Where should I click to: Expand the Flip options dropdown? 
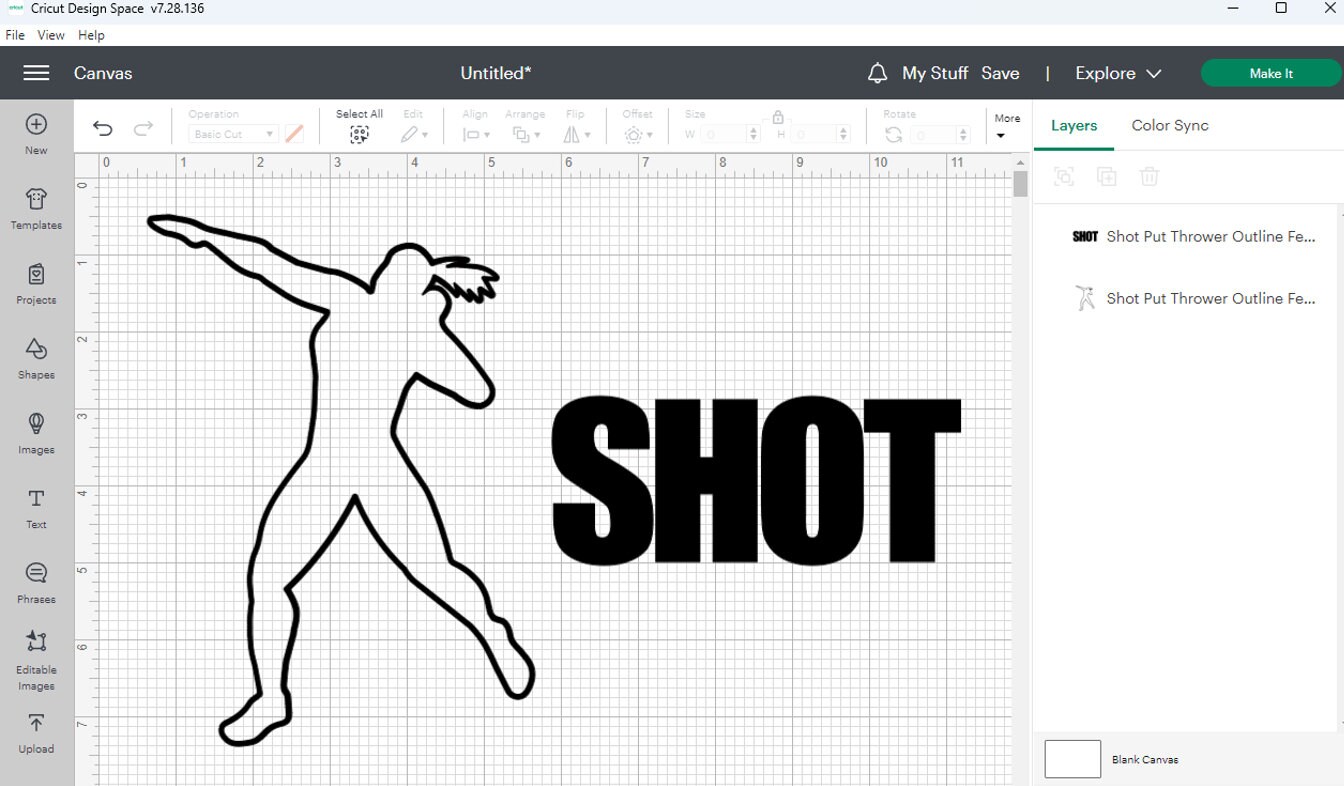586,133
